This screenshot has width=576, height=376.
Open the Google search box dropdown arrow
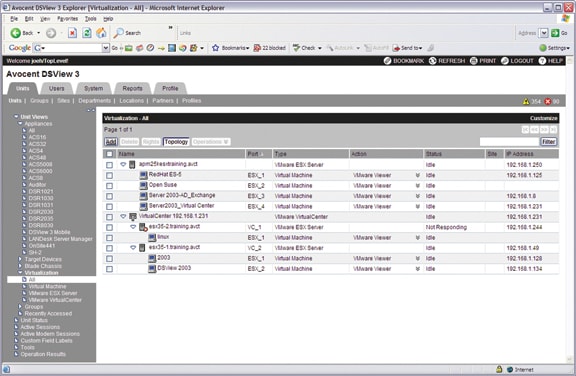(105, 48)
